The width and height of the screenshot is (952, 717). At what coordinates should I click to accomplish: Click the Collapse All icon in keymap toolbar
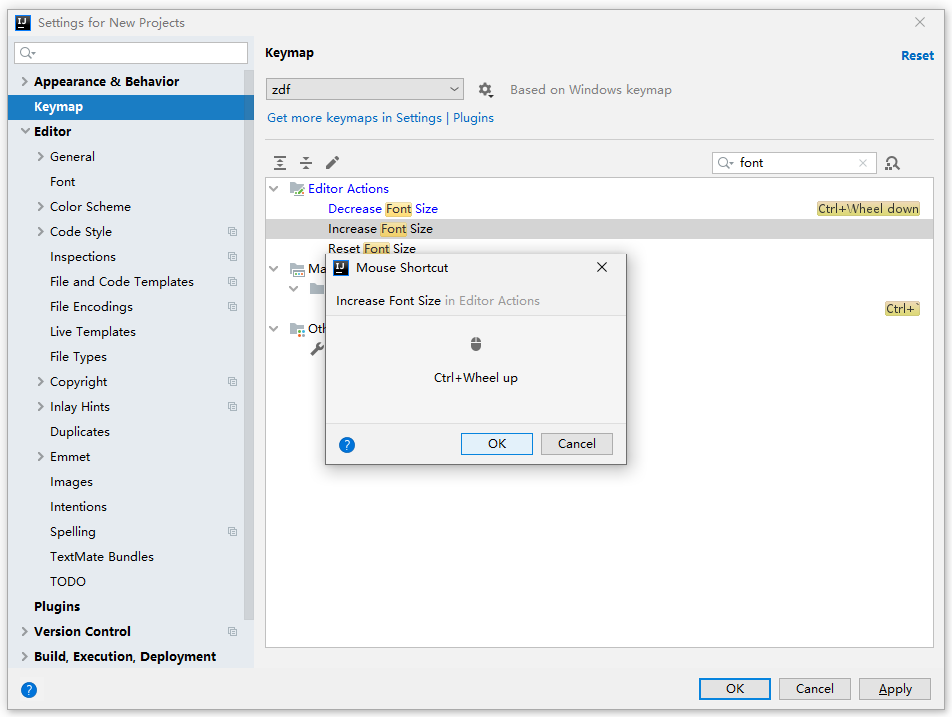pos(306,163)
